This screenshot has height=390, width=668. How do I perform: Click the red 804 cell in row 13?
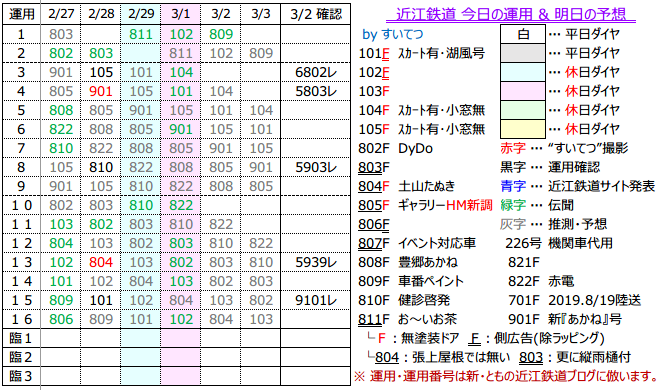[x=101, y=262]
